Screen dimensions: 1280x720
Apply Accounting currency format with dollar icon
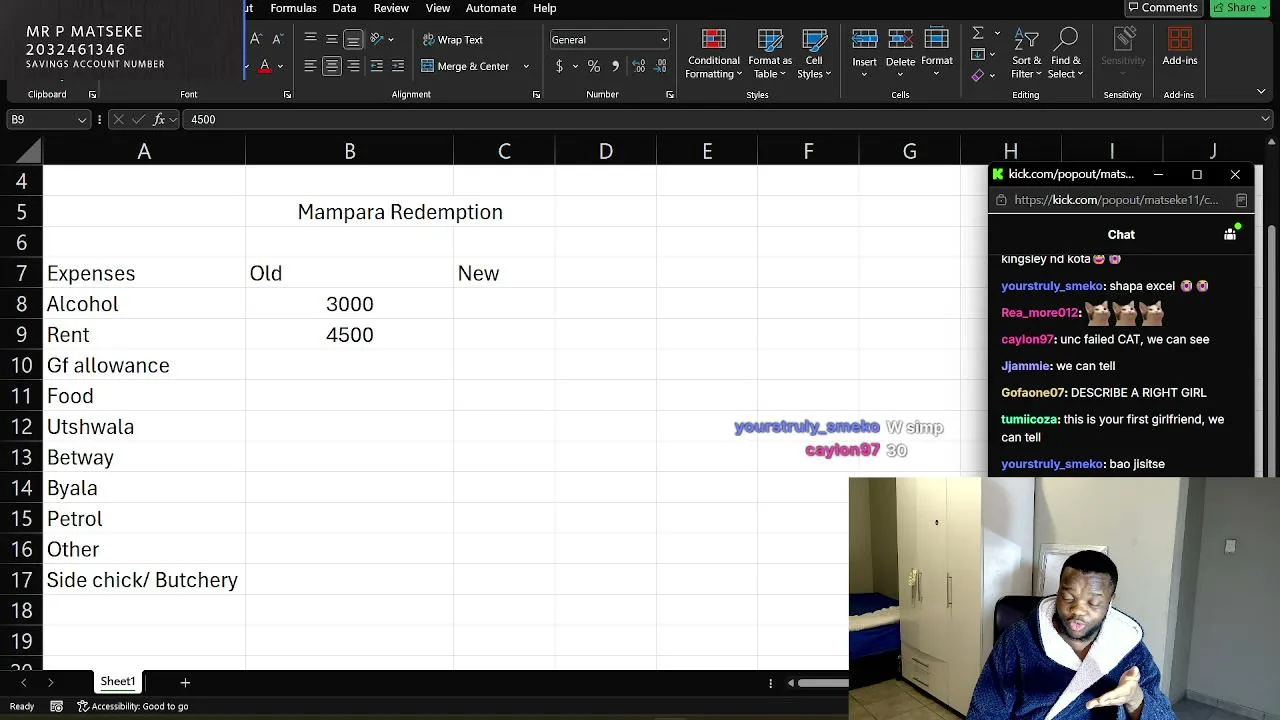coord(559,66)
